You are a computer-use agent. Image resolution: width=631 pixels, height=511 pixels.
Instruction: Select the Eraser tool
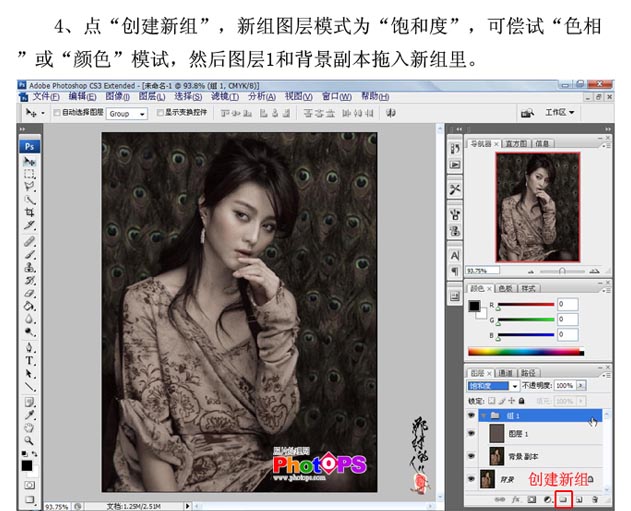point(29,293)
